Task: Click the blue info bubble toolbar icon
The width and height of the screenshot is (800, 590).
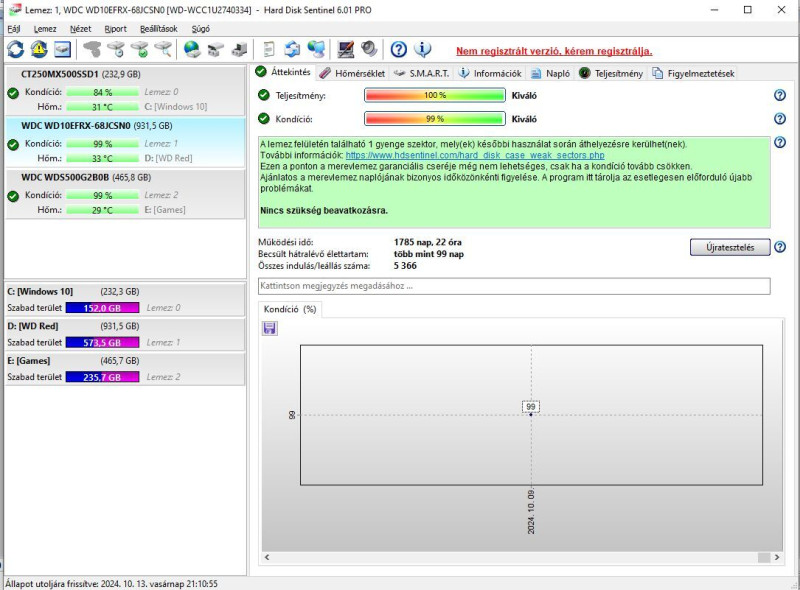Action: 422,50
